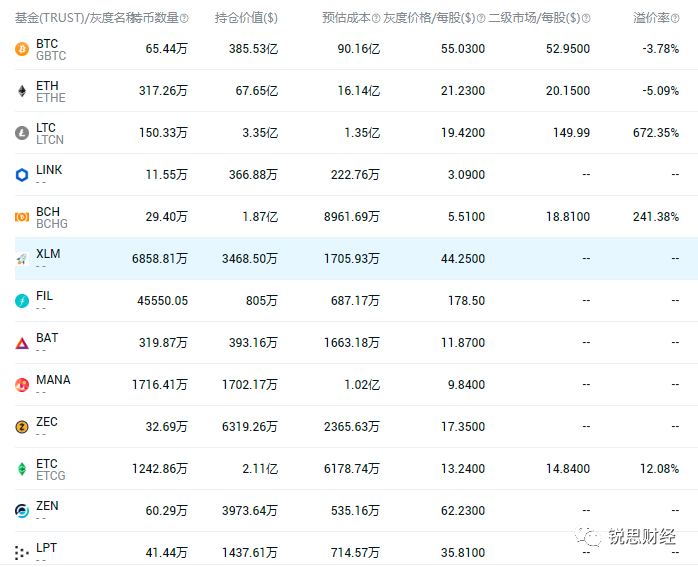Image resolution: width=698 pixels, height=567 pixels.
Task: Click the Livepeer LPT dots icon
Action: coord(21,553)
